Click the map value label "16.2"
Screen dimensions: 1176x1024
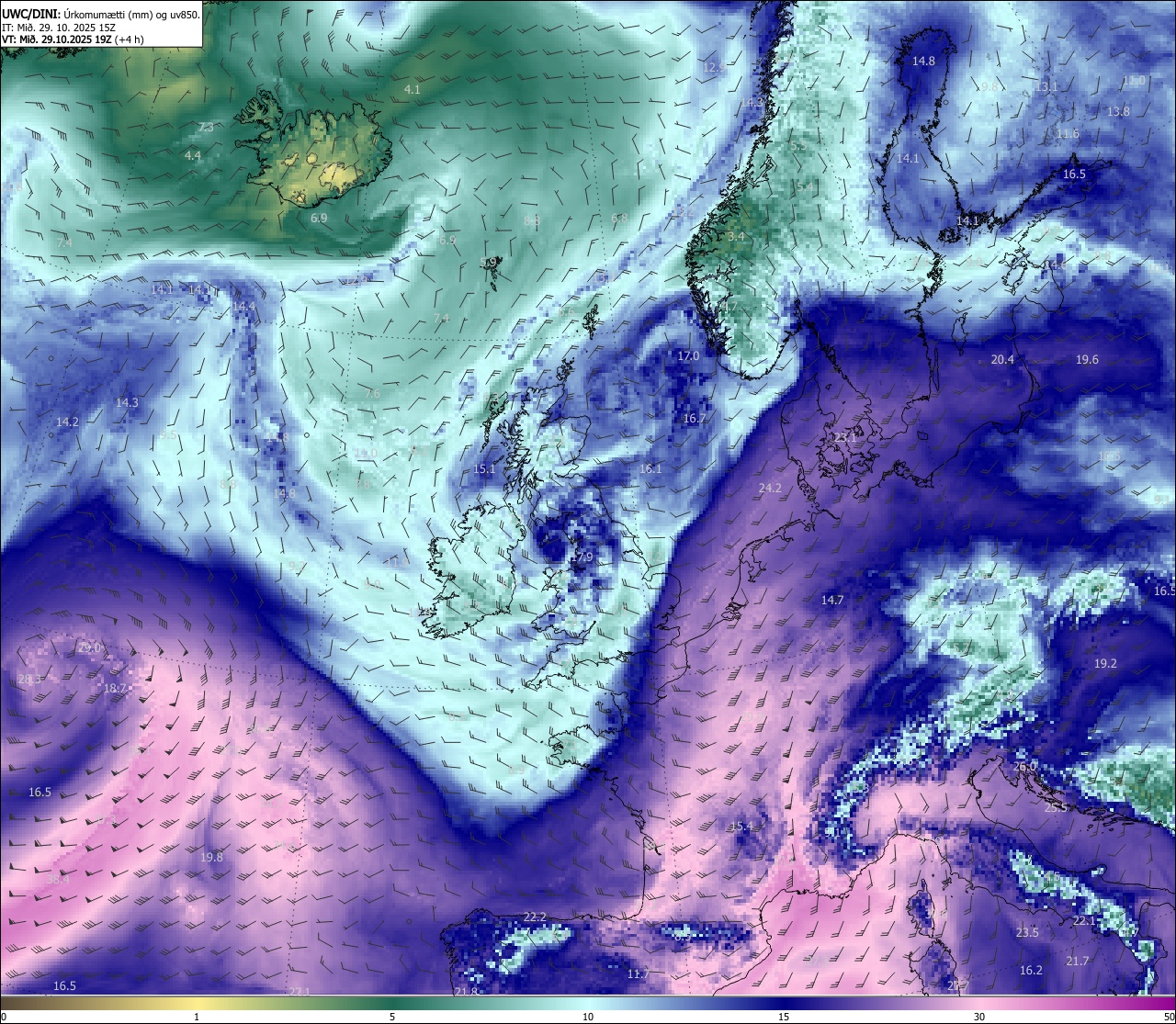[1031, 970]
